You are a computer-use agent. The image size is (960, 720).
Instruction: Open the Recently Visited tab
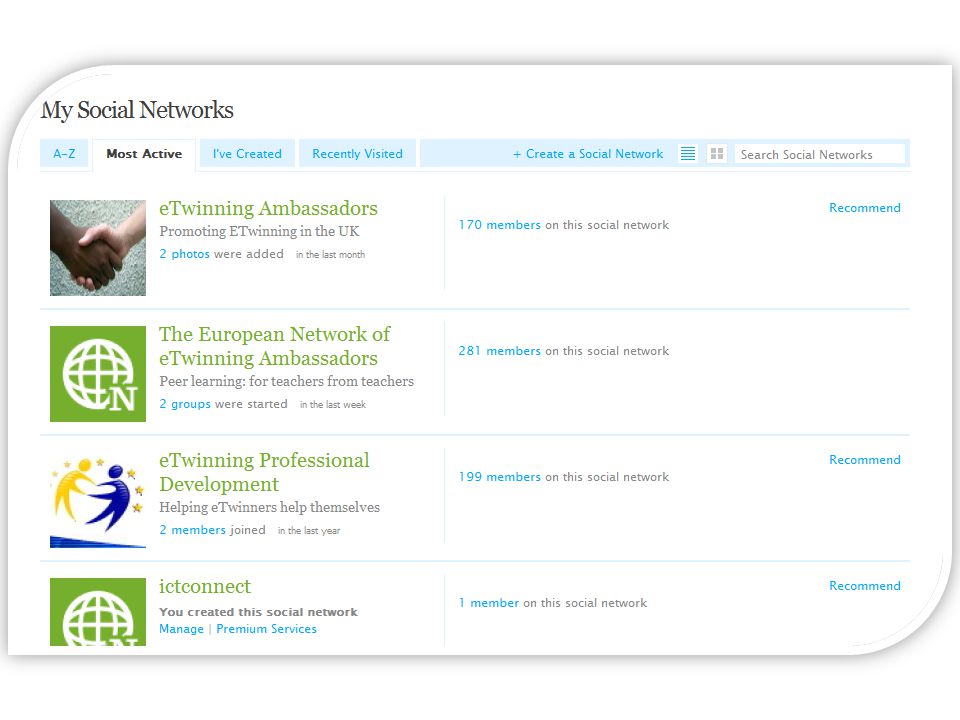point(358,154)
